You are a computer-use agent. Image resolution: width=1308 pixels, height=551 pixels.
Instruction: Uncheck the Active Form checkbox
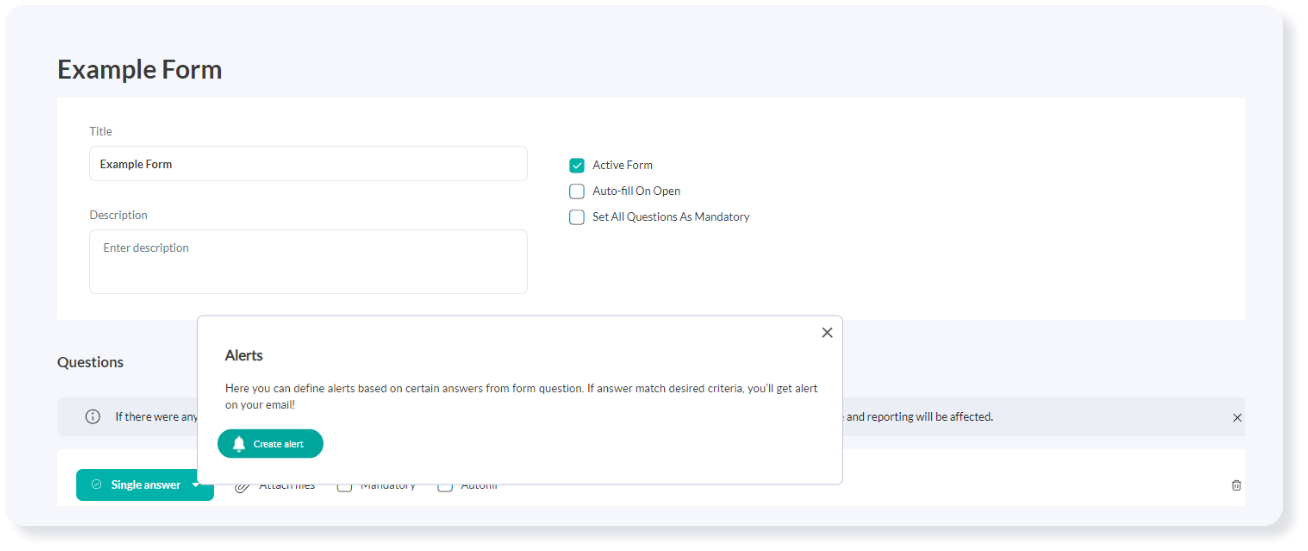[x=577, y=166]
